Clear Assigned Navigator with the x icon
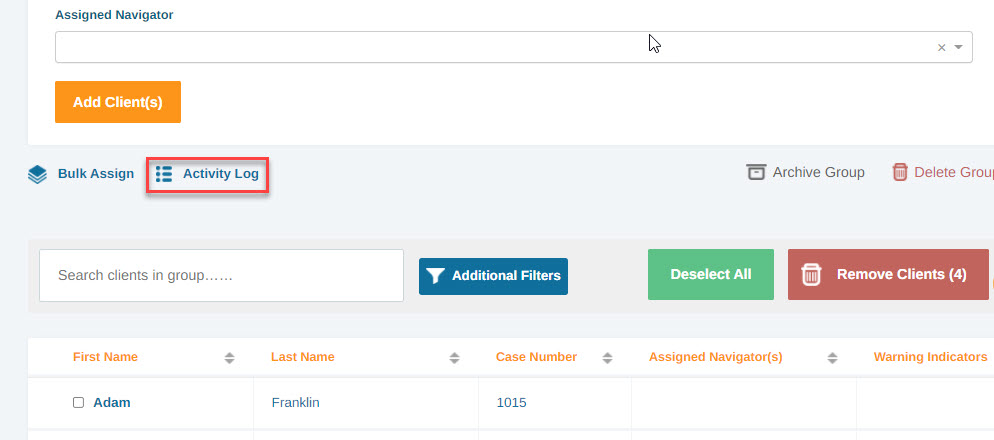Viewport: 994px width, 440px height. coord(941,48)
